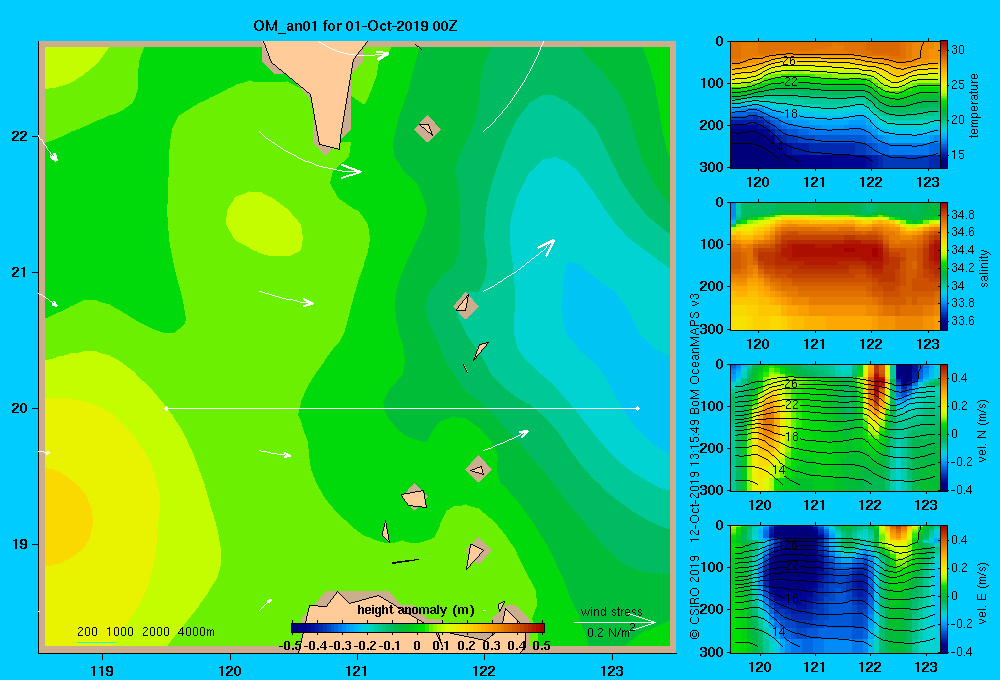Click the '2000' bathymetry legend label
The height and width of the screenshot is (680, 1000).
(156, 632)
